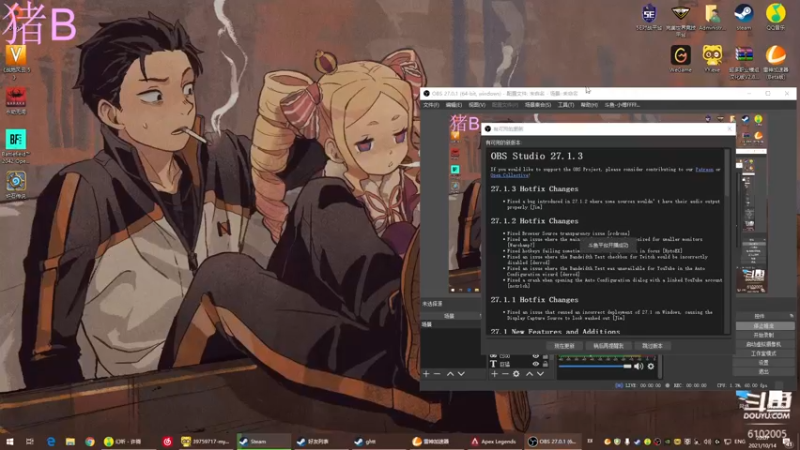Open the YY voice desktop icon
800x450 pixels.
click(712, 59)
